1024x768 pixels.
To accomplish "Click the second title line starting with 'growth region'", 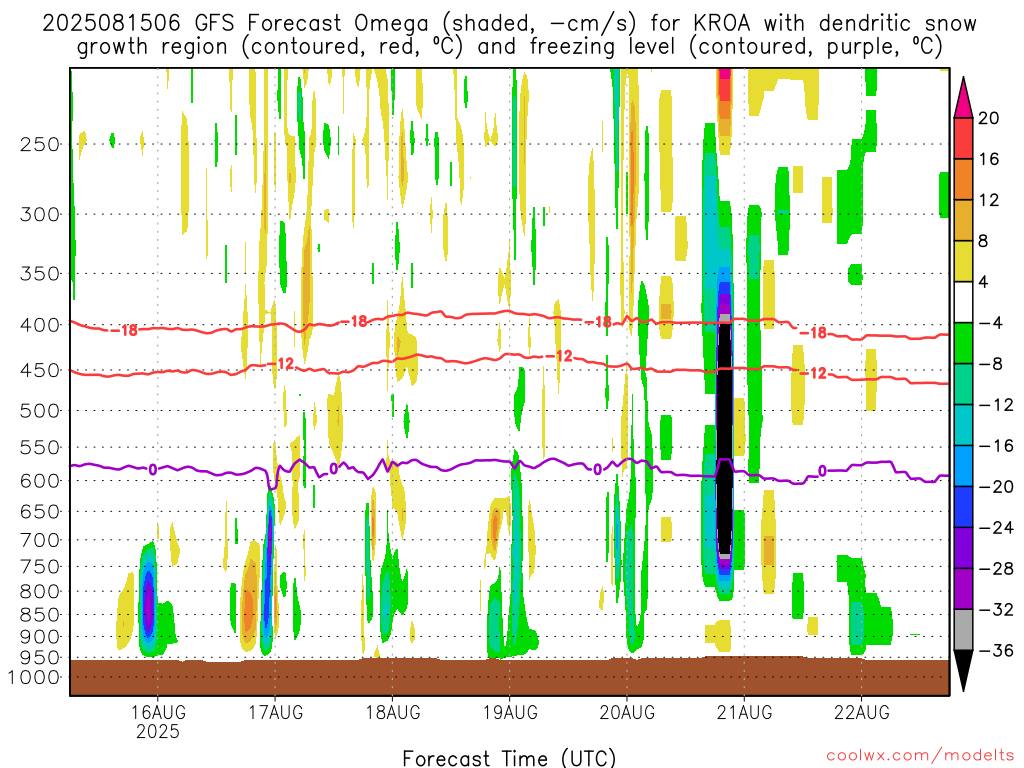I will (509, 47).
